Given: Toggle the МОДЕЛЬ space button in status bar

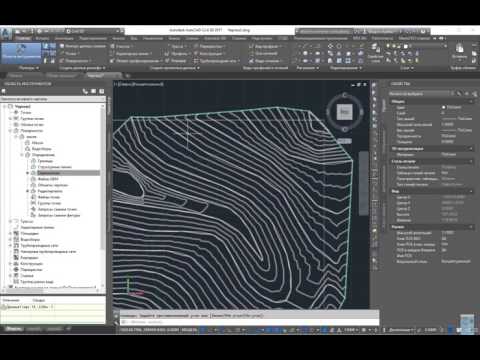Looking at the screenshot, I should pyautogui.click(x=188, y=330).
